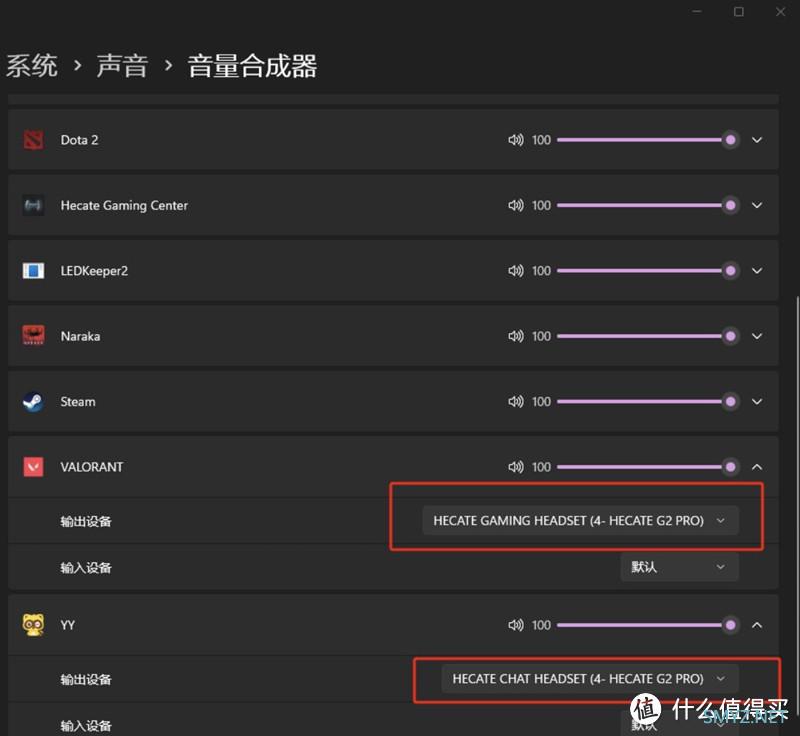Click the Hecate Gaming Center app icon

34,205
